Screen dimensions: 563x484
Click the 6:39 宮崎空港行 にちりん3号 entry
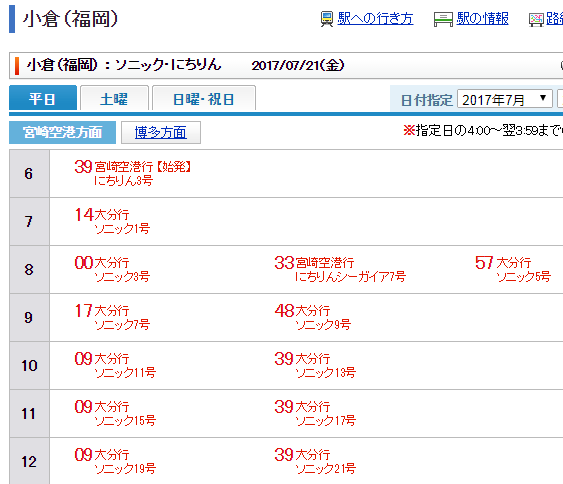(x=132, y=173)
